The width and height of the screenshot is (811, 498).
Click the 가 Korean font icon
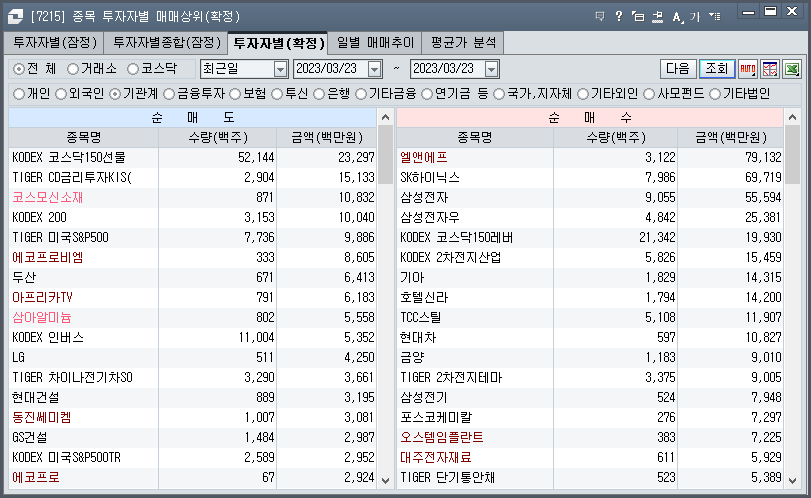pyautogui.click(x=695, y=17)
